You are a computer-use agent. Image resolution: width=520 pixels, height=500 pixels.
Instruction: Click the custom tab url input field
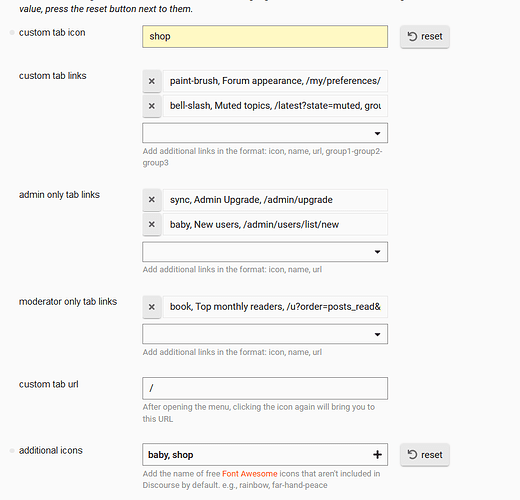(265, 388)
